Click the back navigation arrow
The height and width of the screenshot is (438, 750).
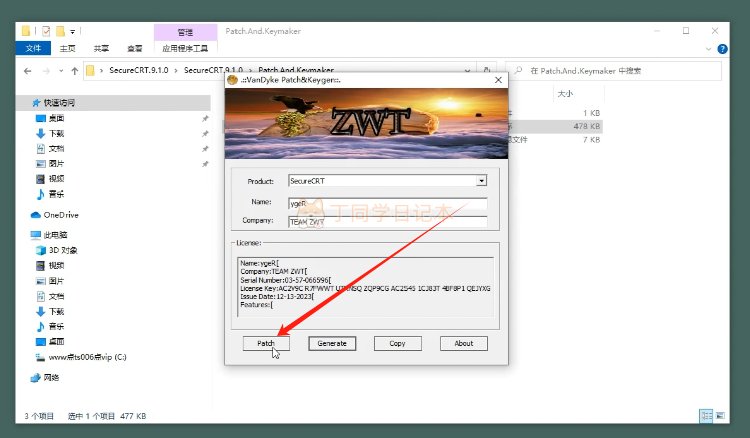(26, 71)
